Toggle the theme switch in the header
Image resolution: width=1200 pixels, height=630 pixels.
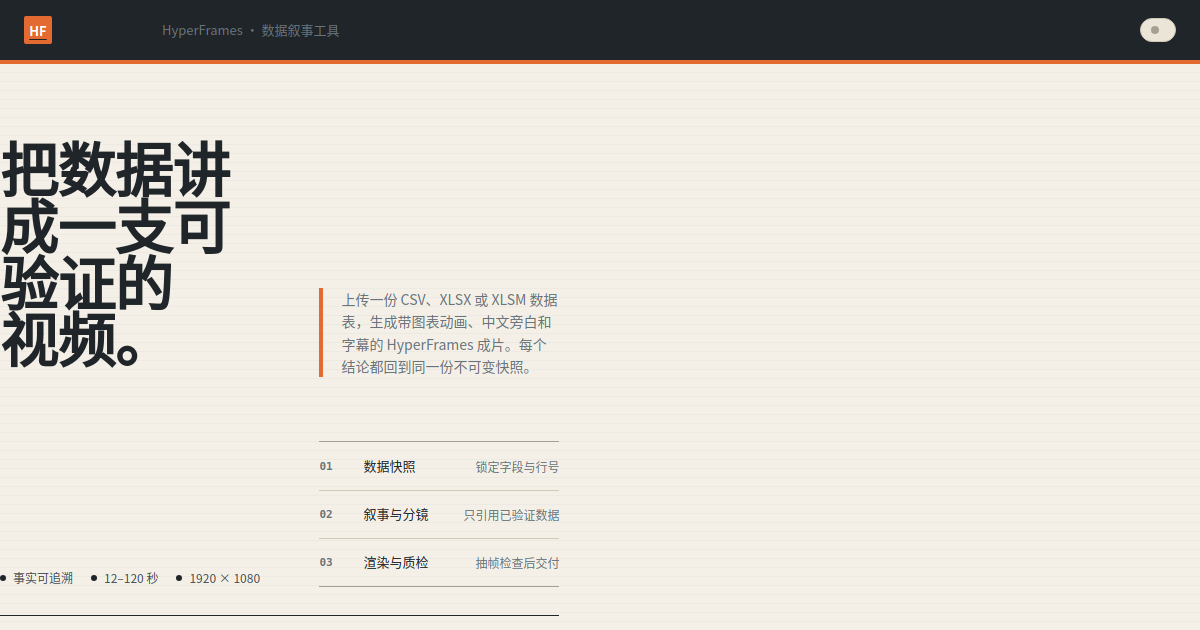pyautogui.click(x=1158, y=30)
